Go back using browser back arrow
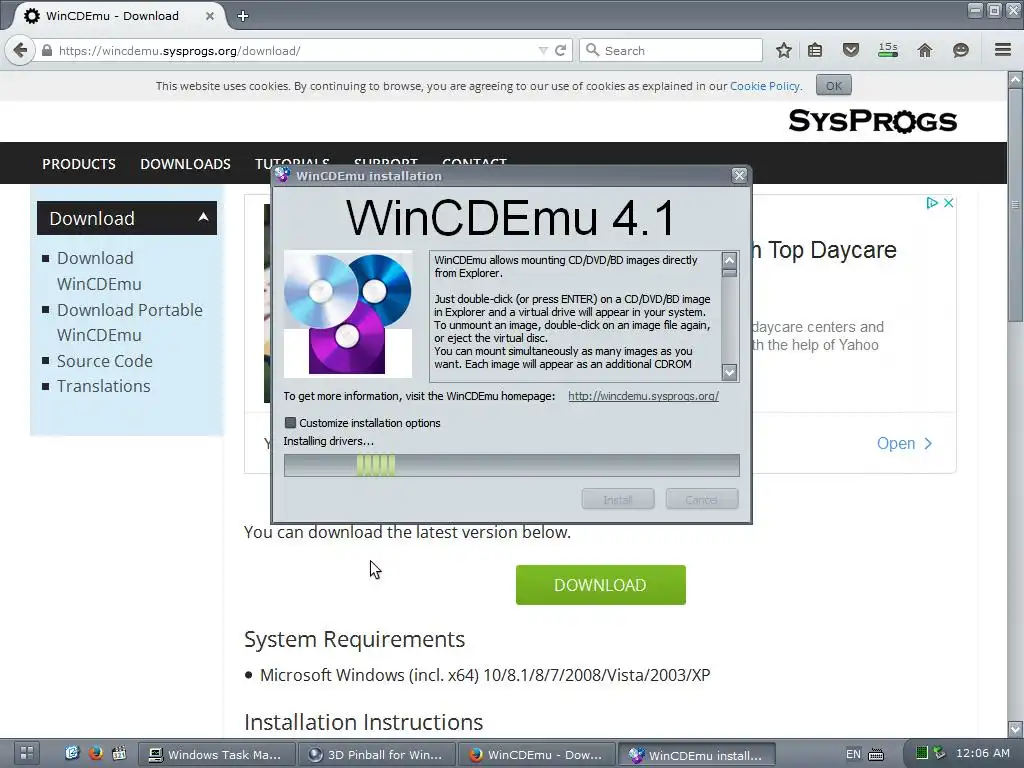 [x=20, y=50]
